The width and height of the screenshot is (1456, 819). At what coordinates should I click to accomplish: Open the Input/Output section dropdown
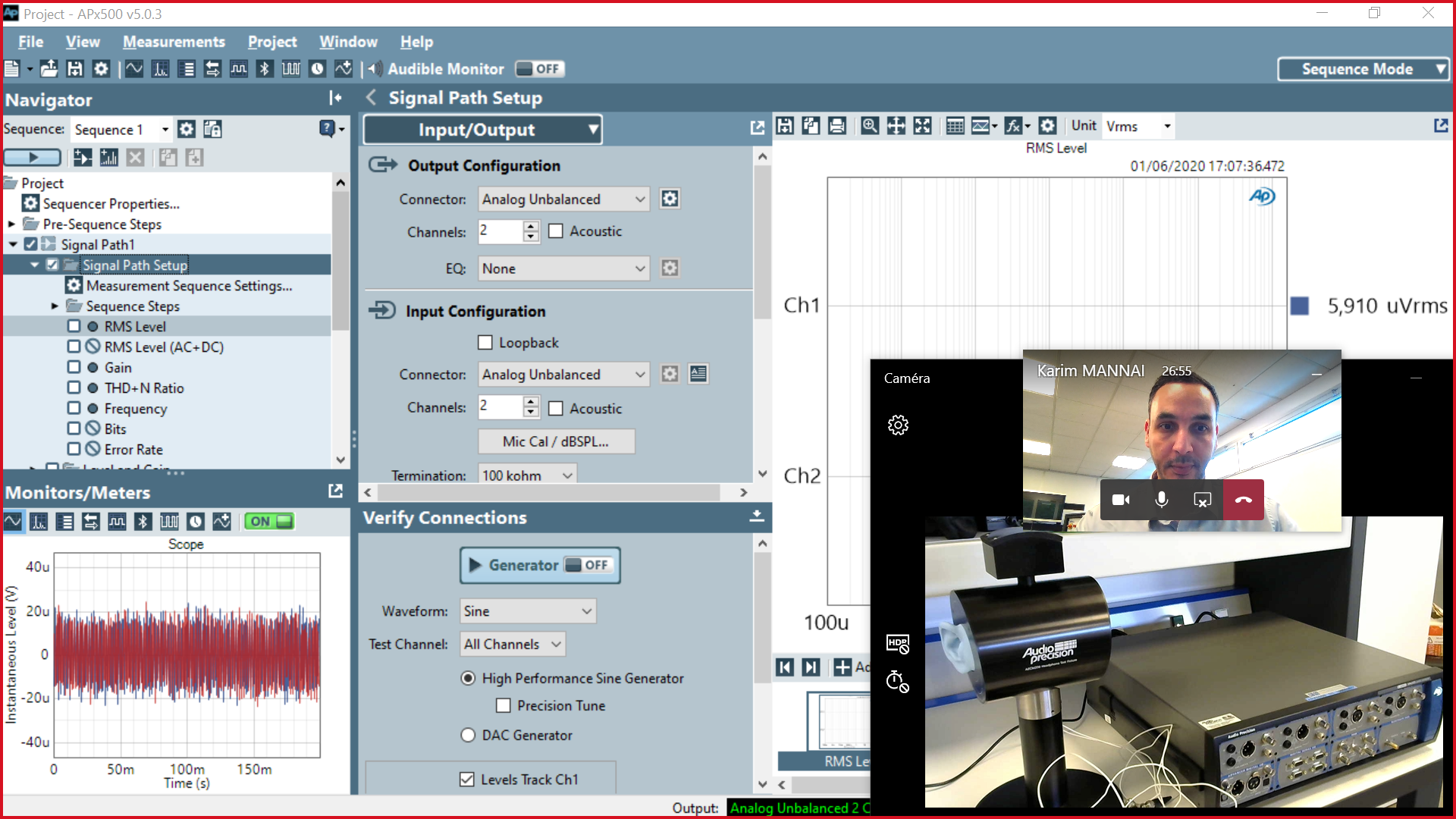(x=483, y=130)
